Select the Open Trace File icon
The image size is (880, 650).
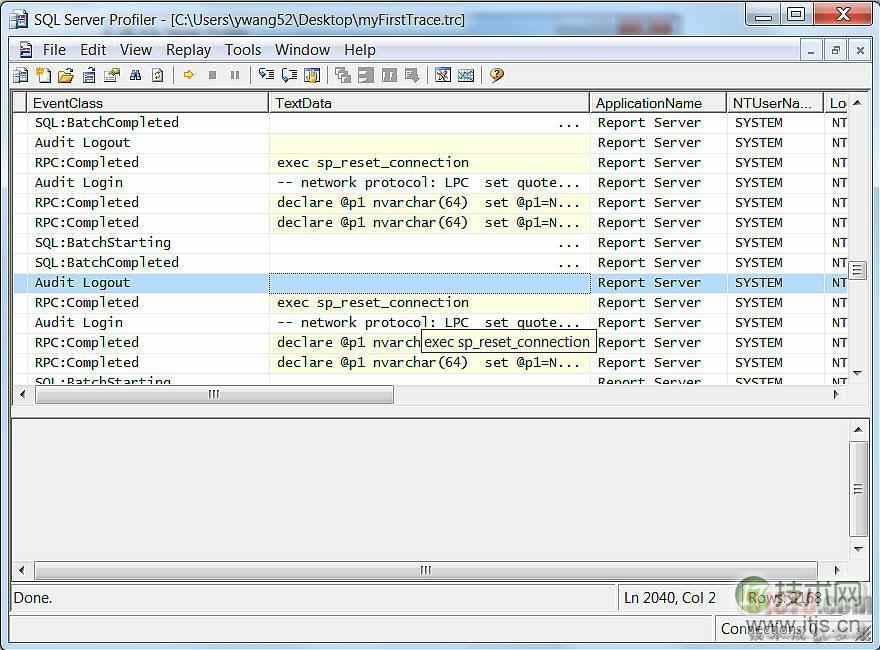click(x=66, y=75)
